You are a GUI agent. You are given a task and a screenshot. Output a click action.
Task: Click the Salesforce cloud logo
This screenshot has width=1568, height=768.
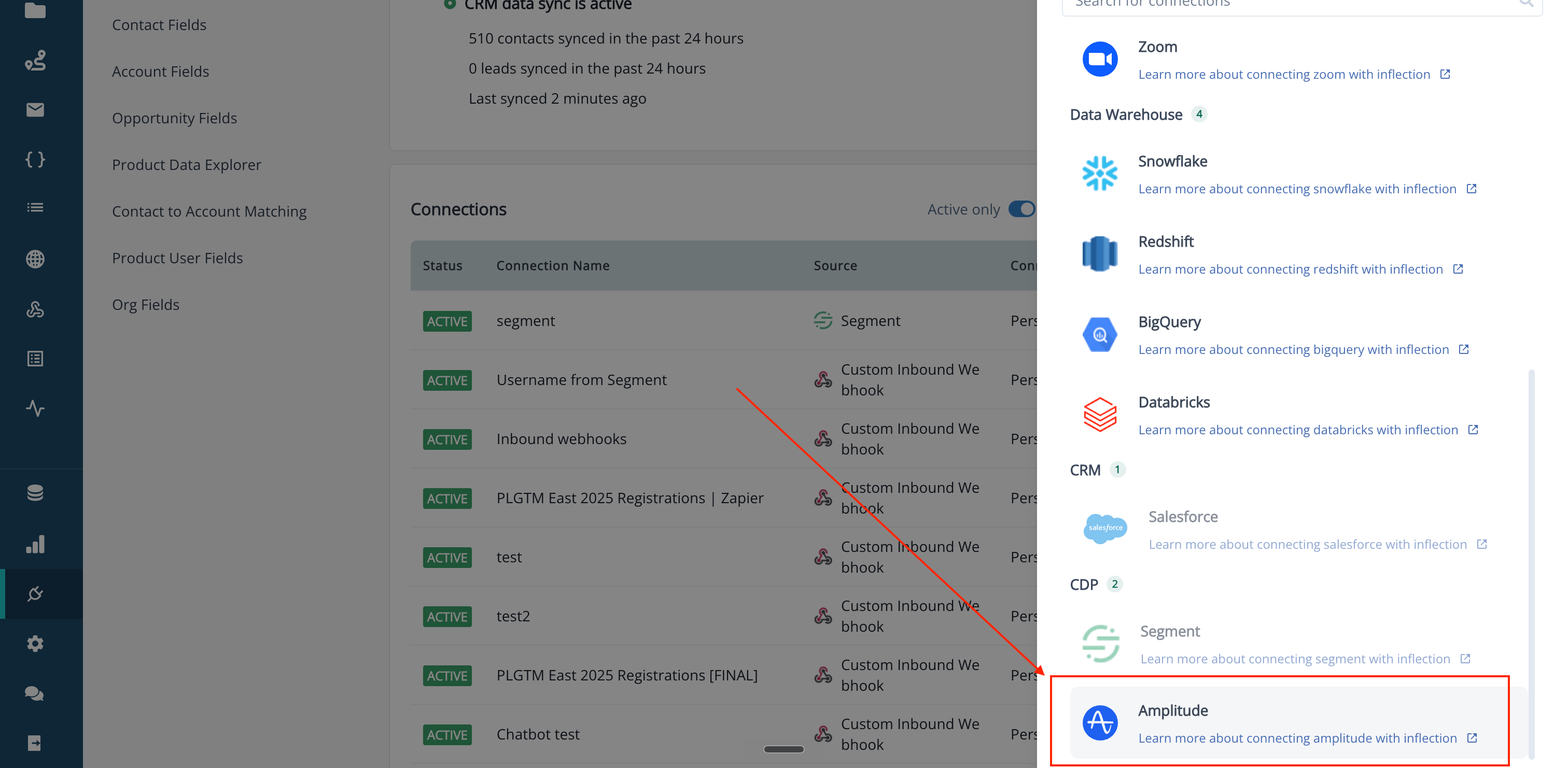[1105, 528]
